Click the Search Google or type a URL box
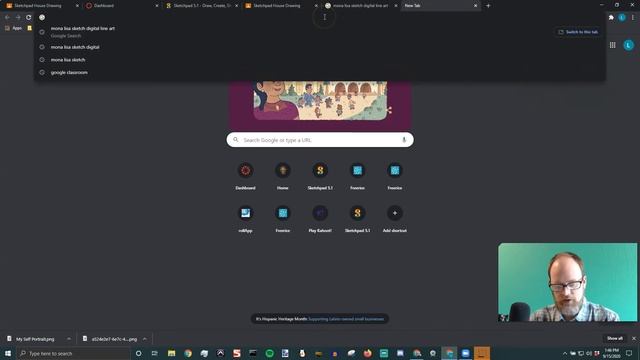640x360 pixels. (x=320, y=140)
